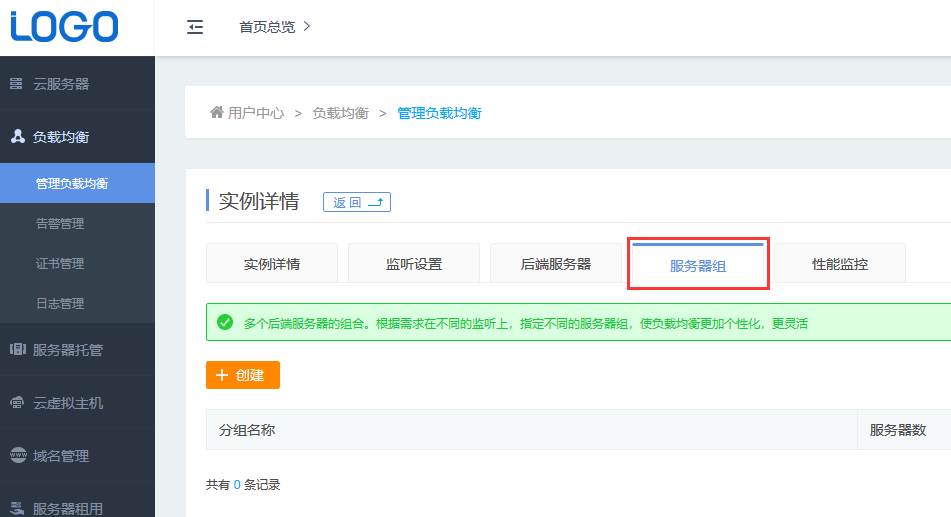Click the 返回 back button
The height and width of the screenshot is (517, 951).
pyautogui.click(x=357, y=202)
